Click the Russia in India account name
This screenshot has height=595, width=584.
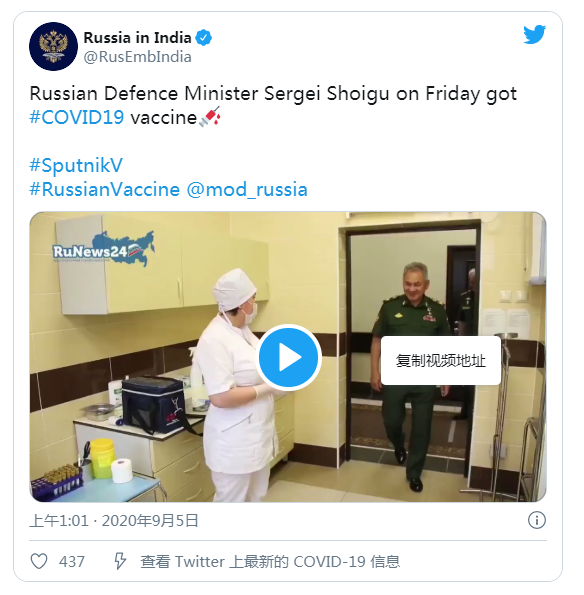(137, 38)
